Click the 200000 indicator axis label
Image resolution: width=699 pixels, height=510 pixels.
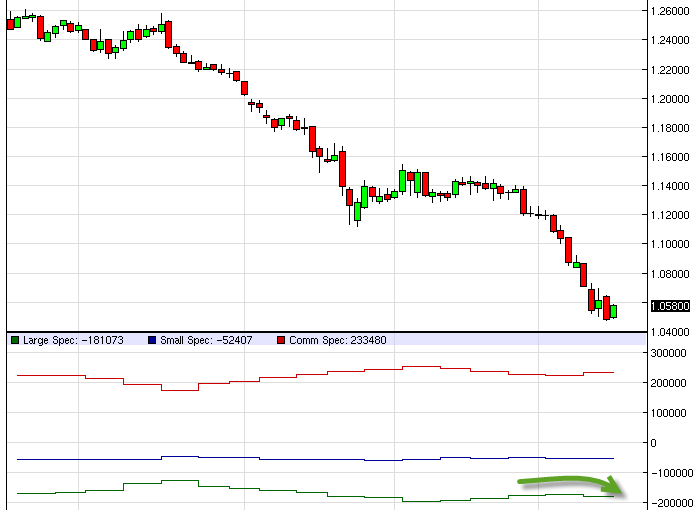coord(668,383)
